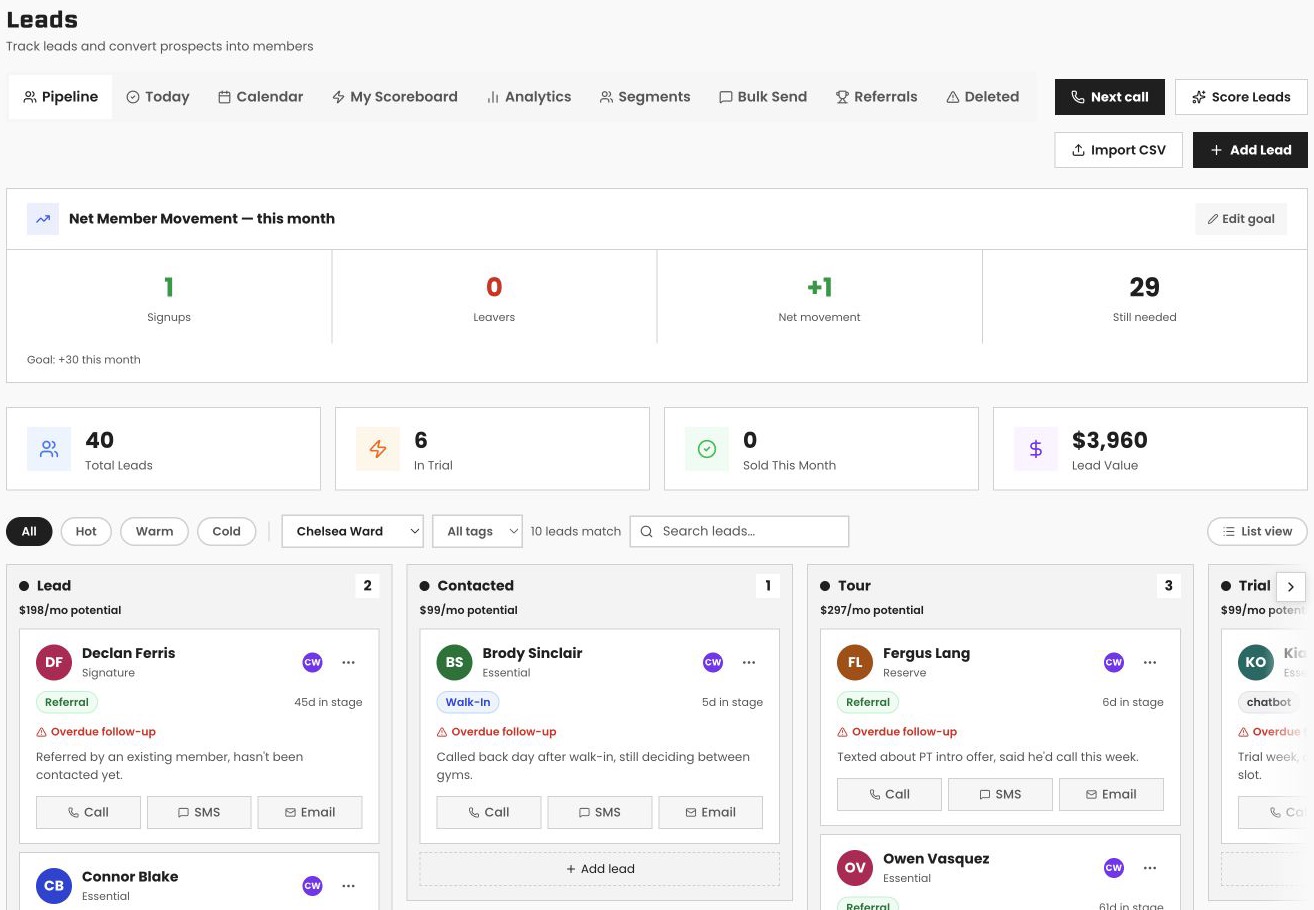Open the three-dot menu on Fergus Lang card
Screen dimensions: 1314x910
coord(1150,662)
